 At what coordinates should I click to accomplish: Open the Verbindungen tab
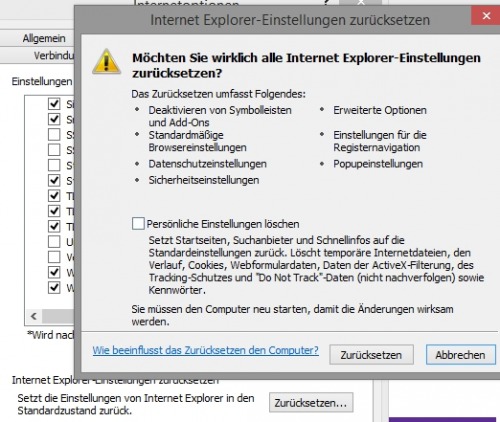point(53,55)
